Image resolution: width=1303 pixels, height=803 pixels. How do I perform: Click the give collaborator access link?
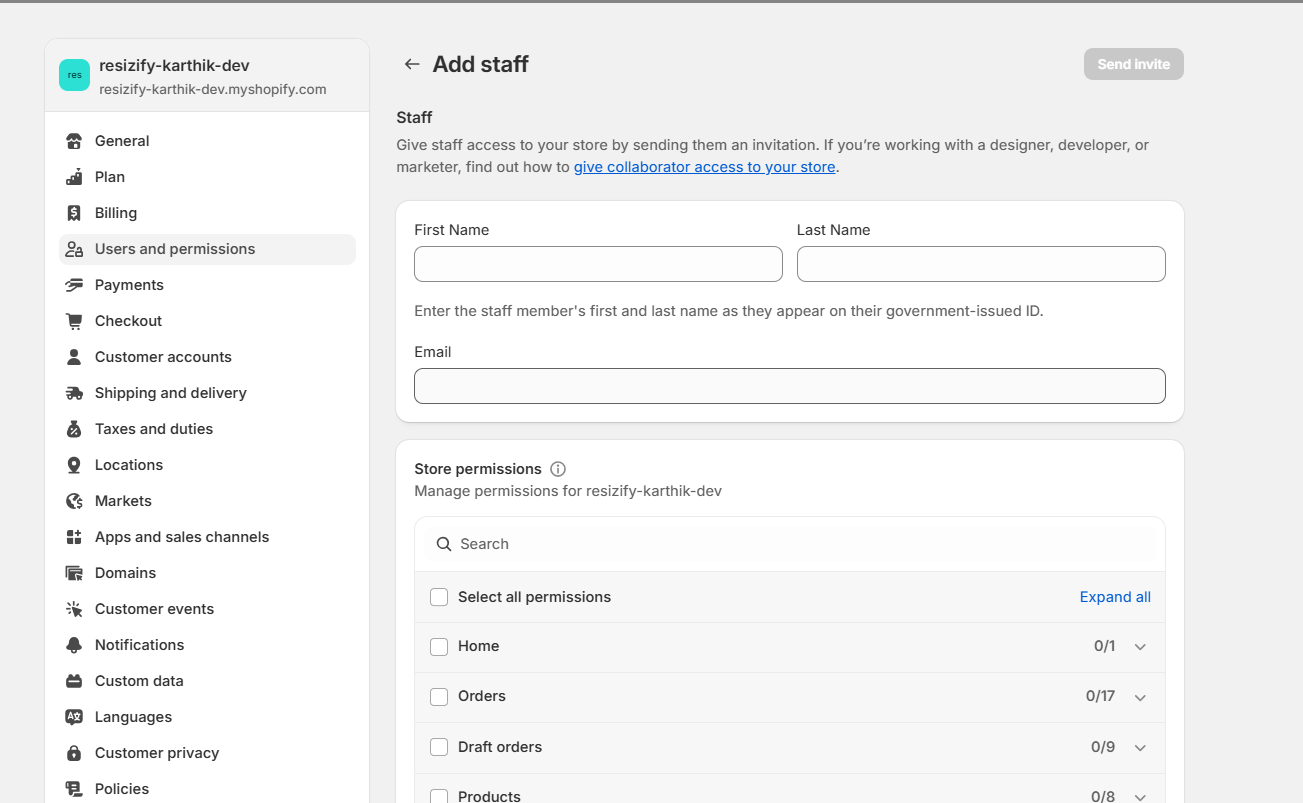pos(704,166)
